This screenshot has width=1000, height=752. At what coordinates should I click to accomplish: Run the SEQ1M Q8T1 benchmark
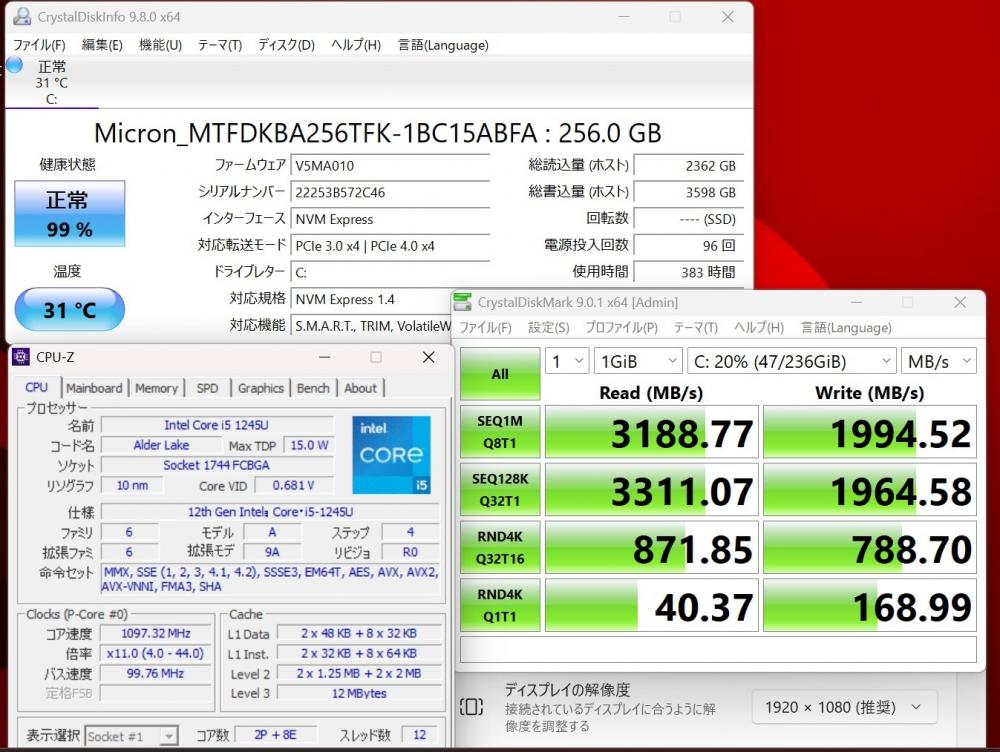500,432
